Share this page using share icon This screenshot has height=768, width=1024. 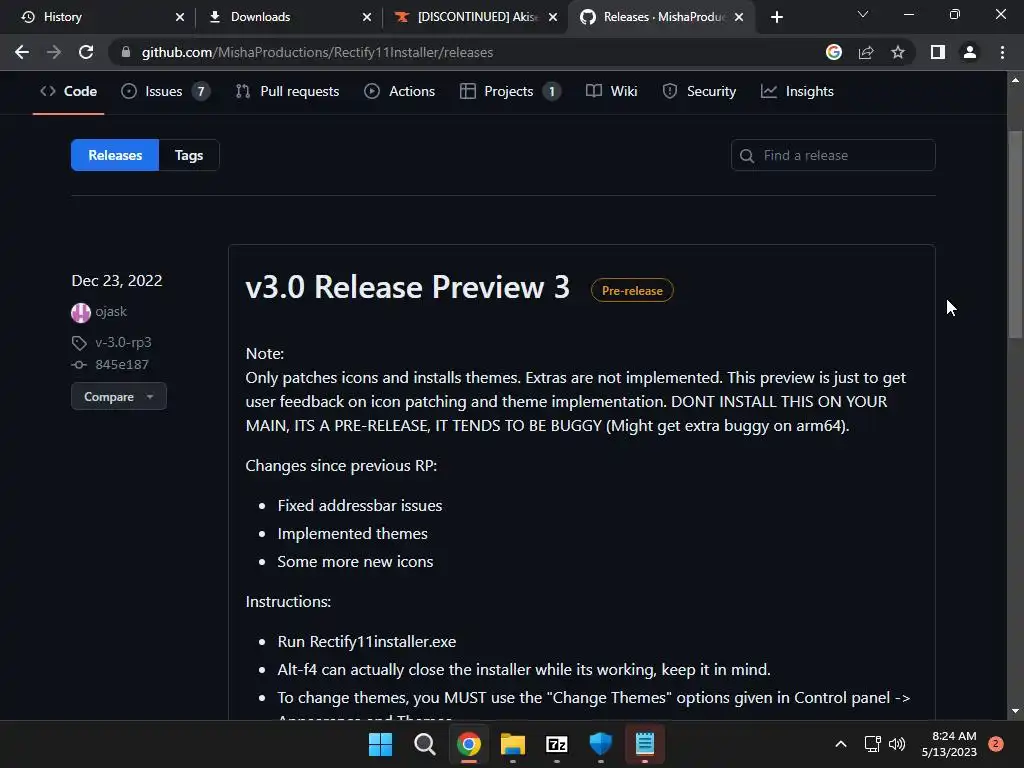pos(866,52)
